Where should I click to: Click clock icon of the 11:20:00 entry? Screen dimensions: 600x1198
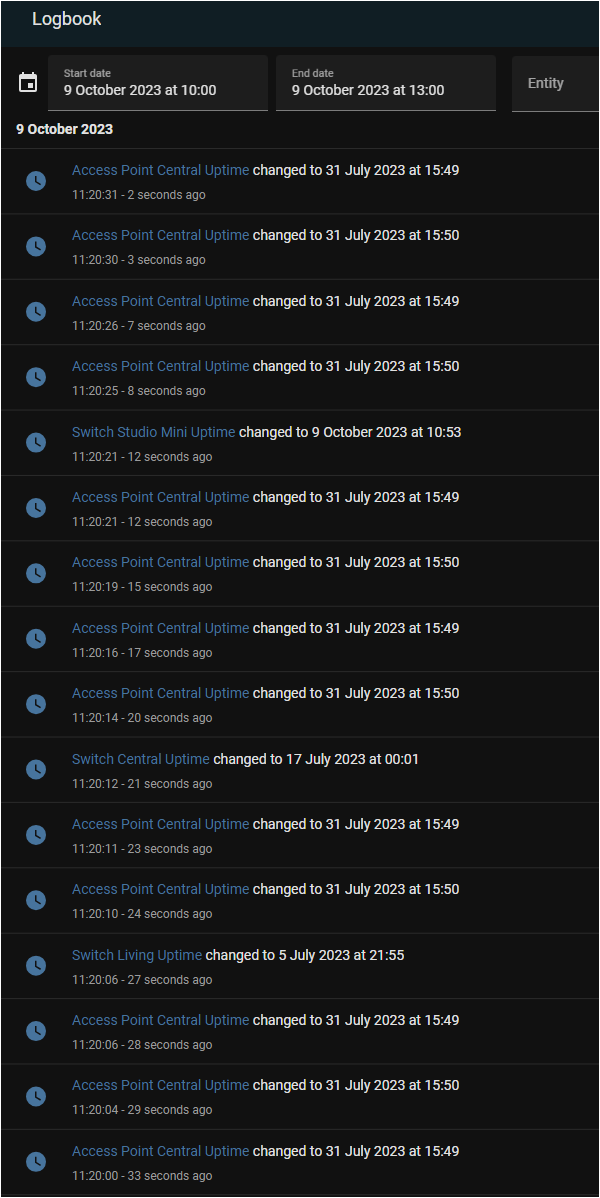coord(36,1162)
